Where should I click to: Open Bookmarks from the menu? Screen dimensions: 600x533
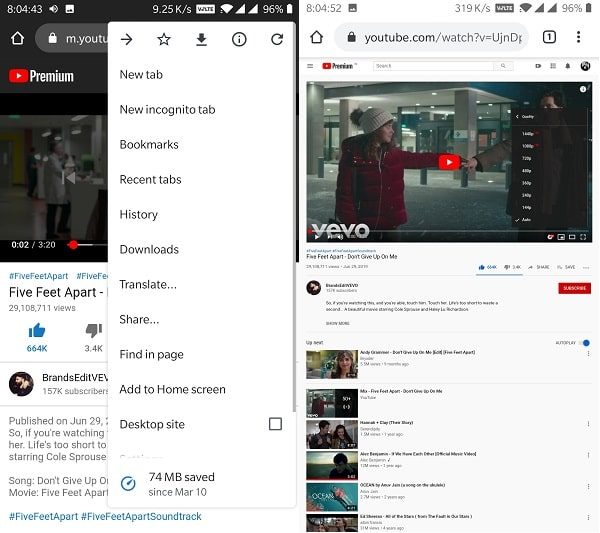pos(202,145)
